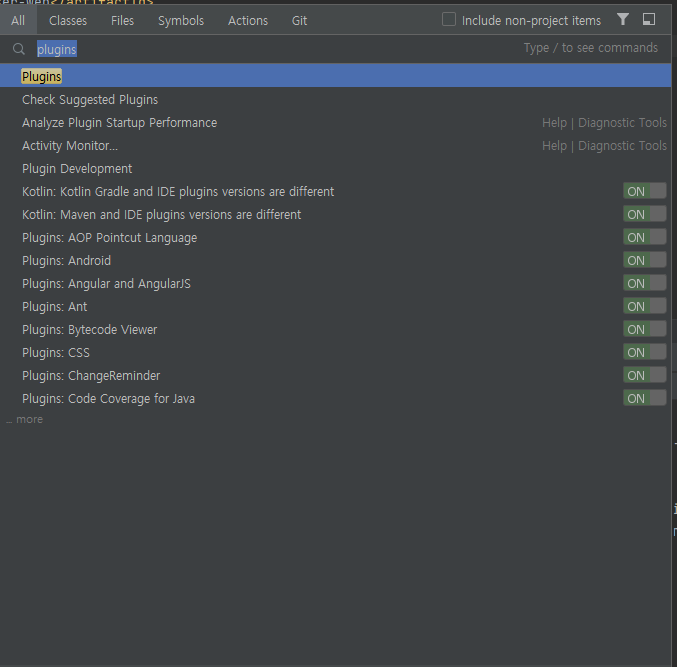This screenshot has width=677, height=667.
Task: Select Plugins: ChangeReminder row text
Action: click(x=91, y=375)
